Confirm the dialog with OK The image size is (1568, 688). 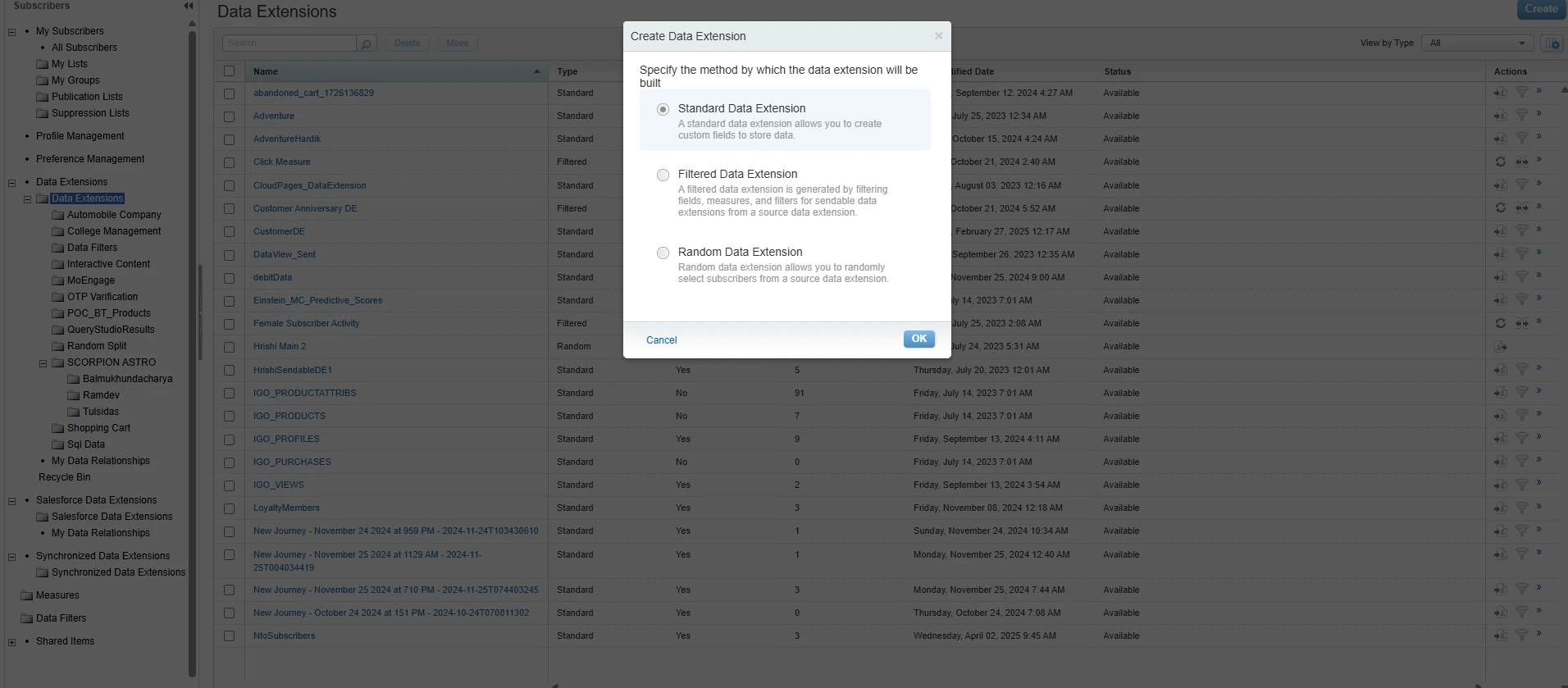918,339
